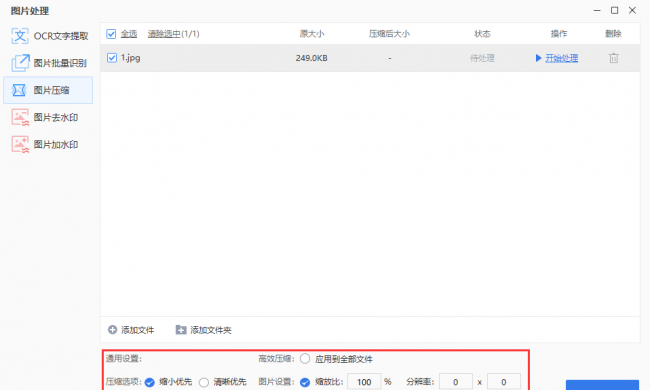Click 开始处理 link for 1.jpg

point(561,58)
